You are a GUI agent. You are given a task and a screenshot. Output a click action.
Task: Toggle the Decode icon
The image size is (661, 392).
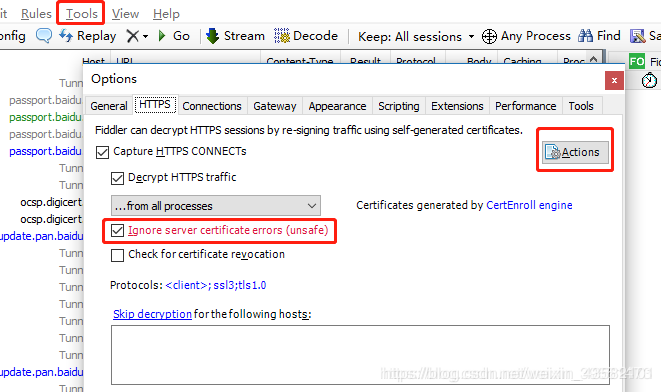282,36
